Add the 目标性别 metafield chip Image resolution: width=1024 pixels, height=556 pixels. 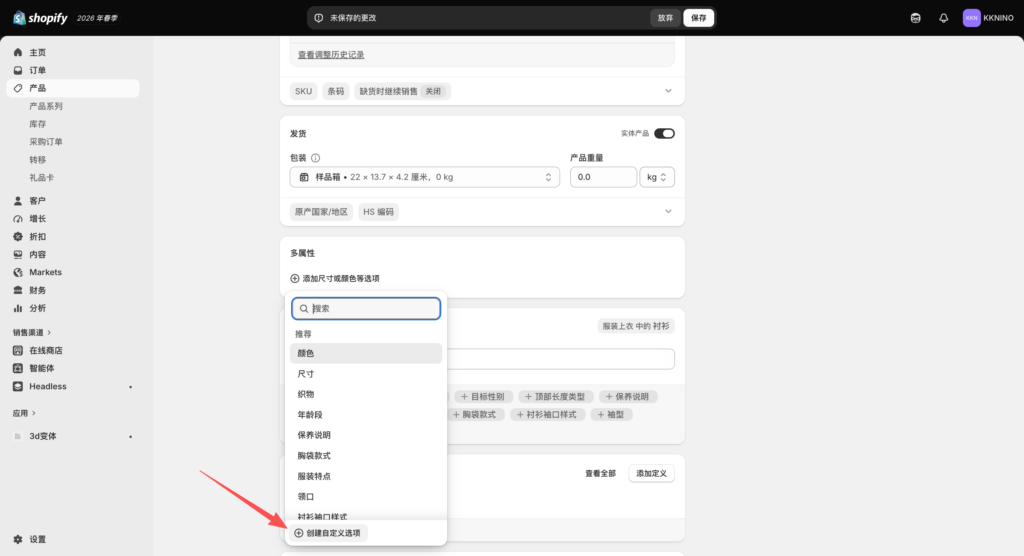(x=482, y=397)
